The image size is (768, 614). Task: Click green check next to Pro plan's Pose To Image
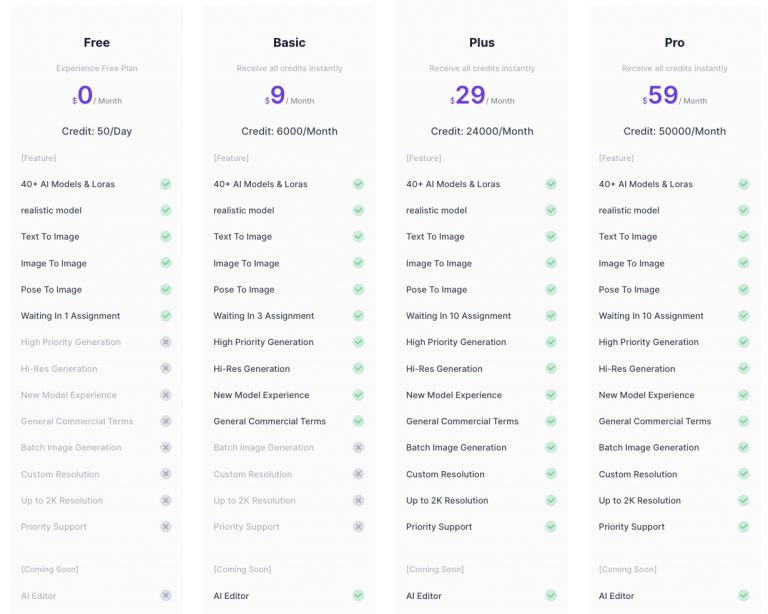point(743,290)
